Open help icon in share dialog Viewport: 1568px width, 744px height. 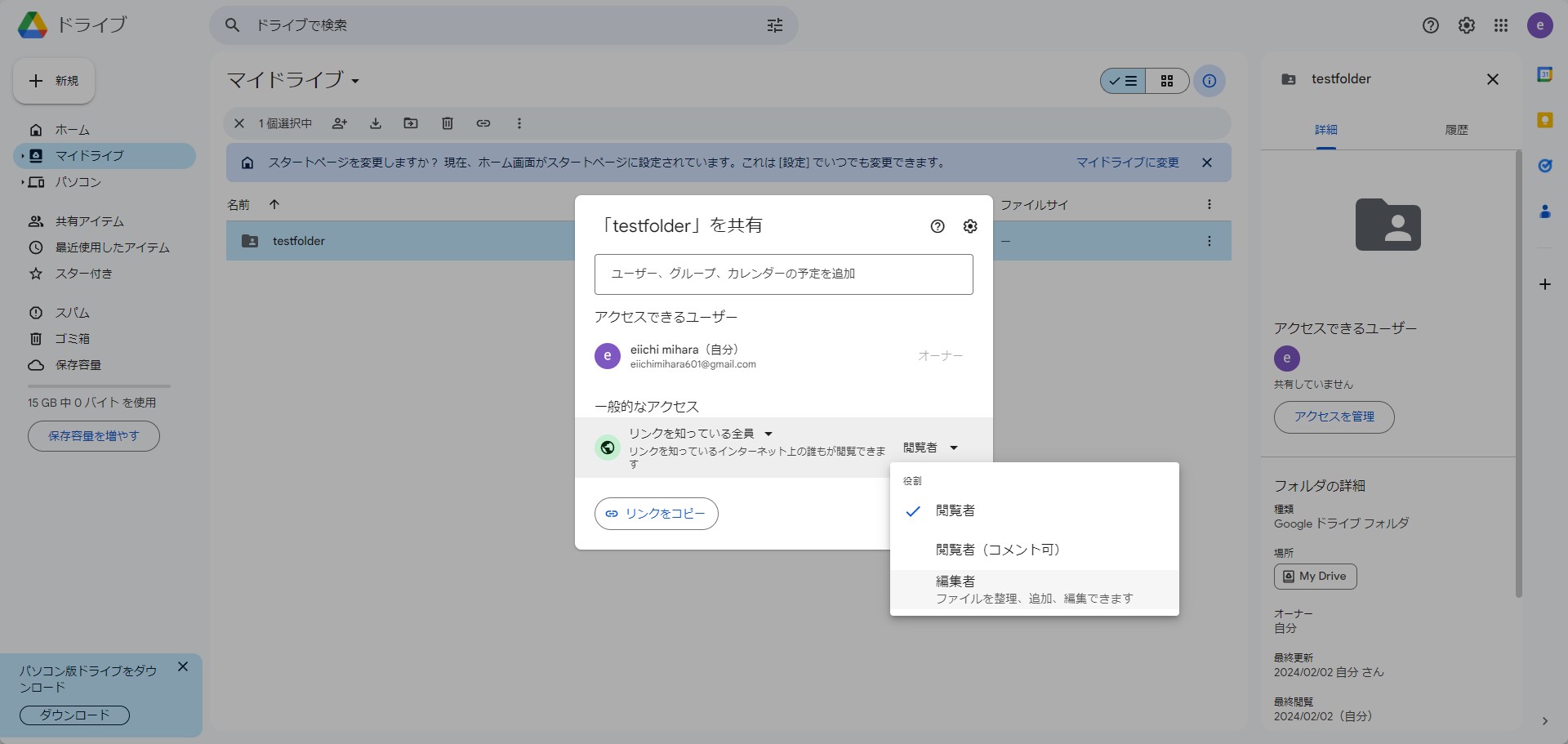pyautogui.click(x=938, y=226)
